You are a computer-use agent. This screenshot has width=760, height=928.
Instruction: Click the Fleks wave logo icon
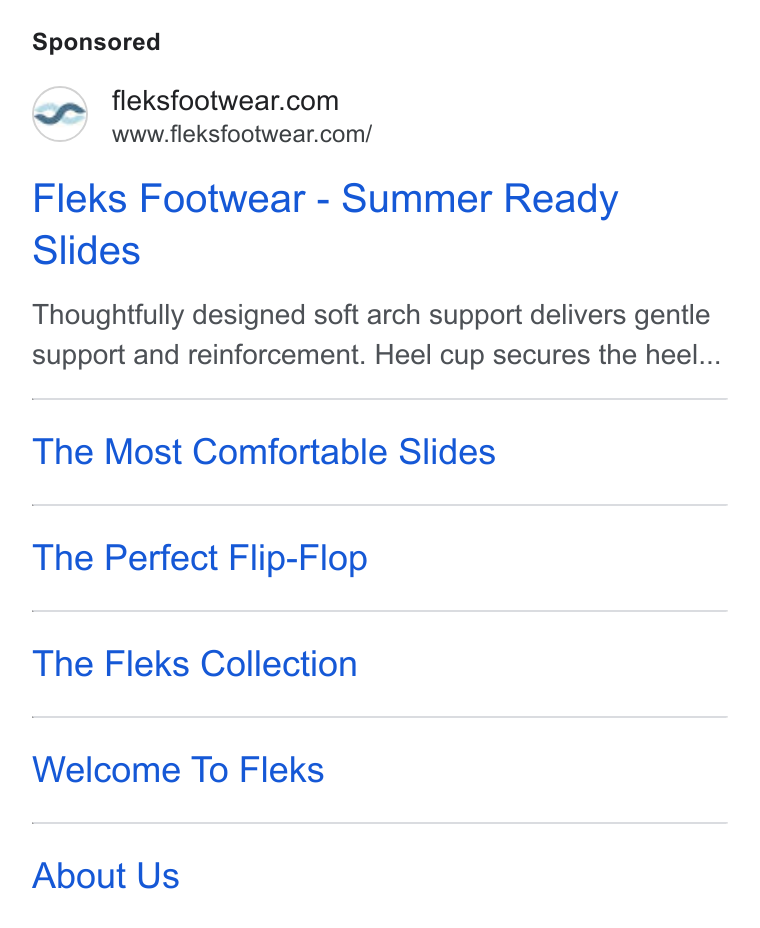(x=60, y=114)
